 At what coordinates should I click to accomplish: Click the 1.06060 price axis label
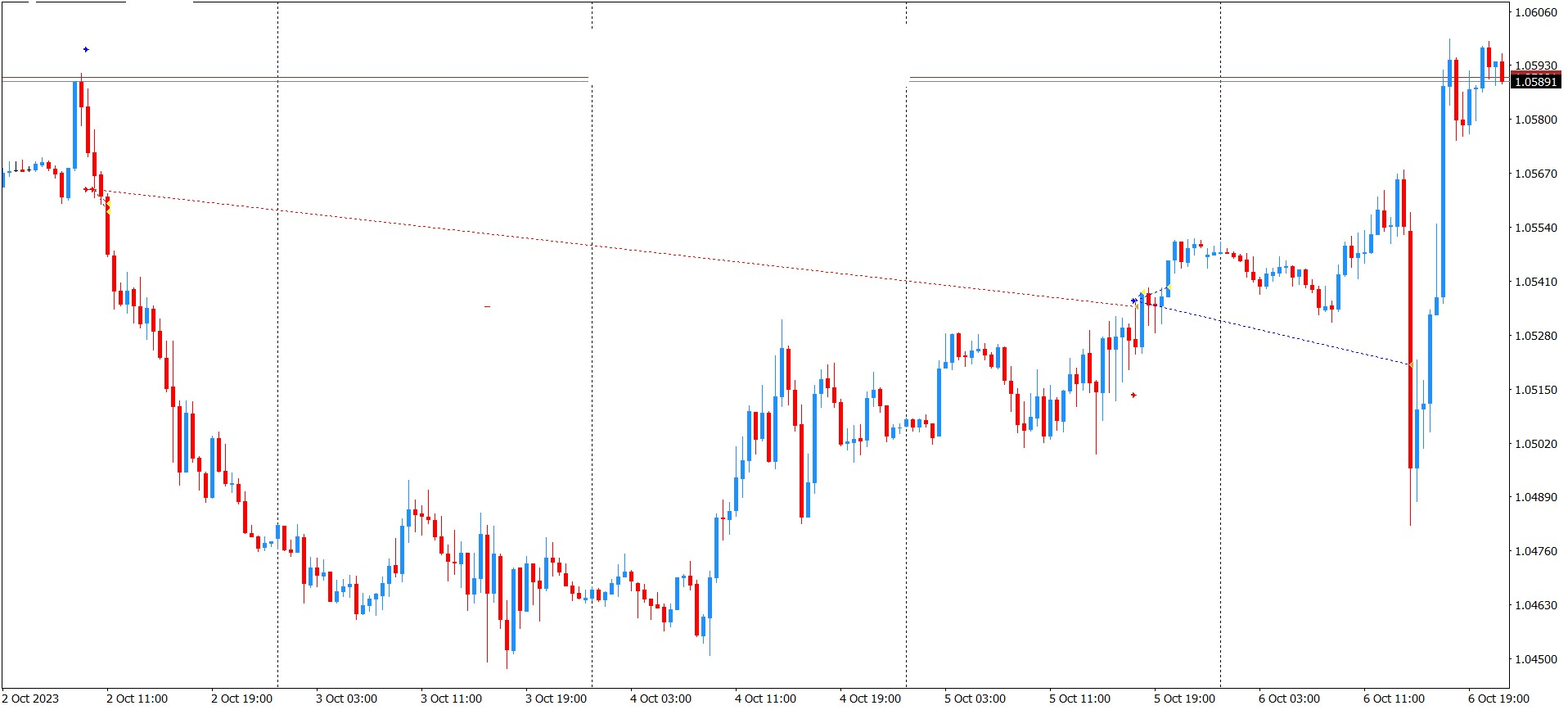(1536, 12)
